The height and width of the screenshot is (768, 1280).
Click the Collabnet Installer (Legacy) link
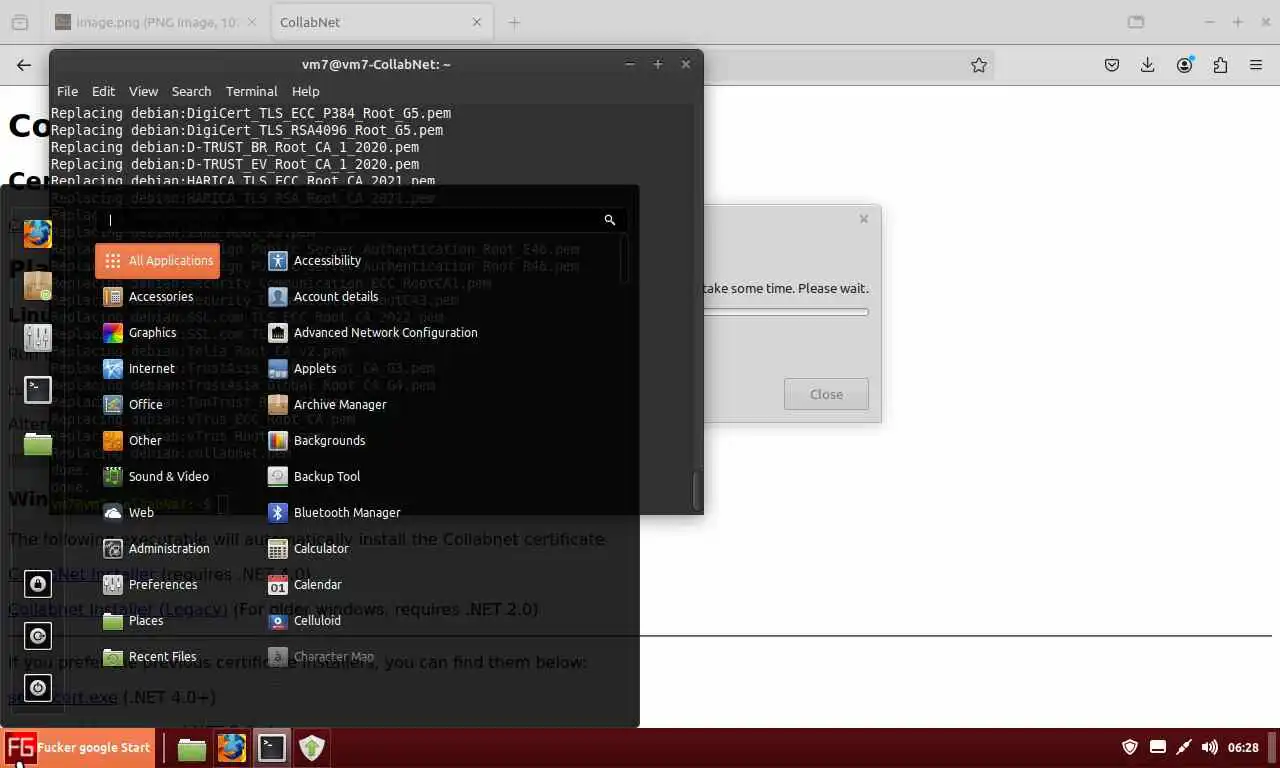(x=118, y=609)
